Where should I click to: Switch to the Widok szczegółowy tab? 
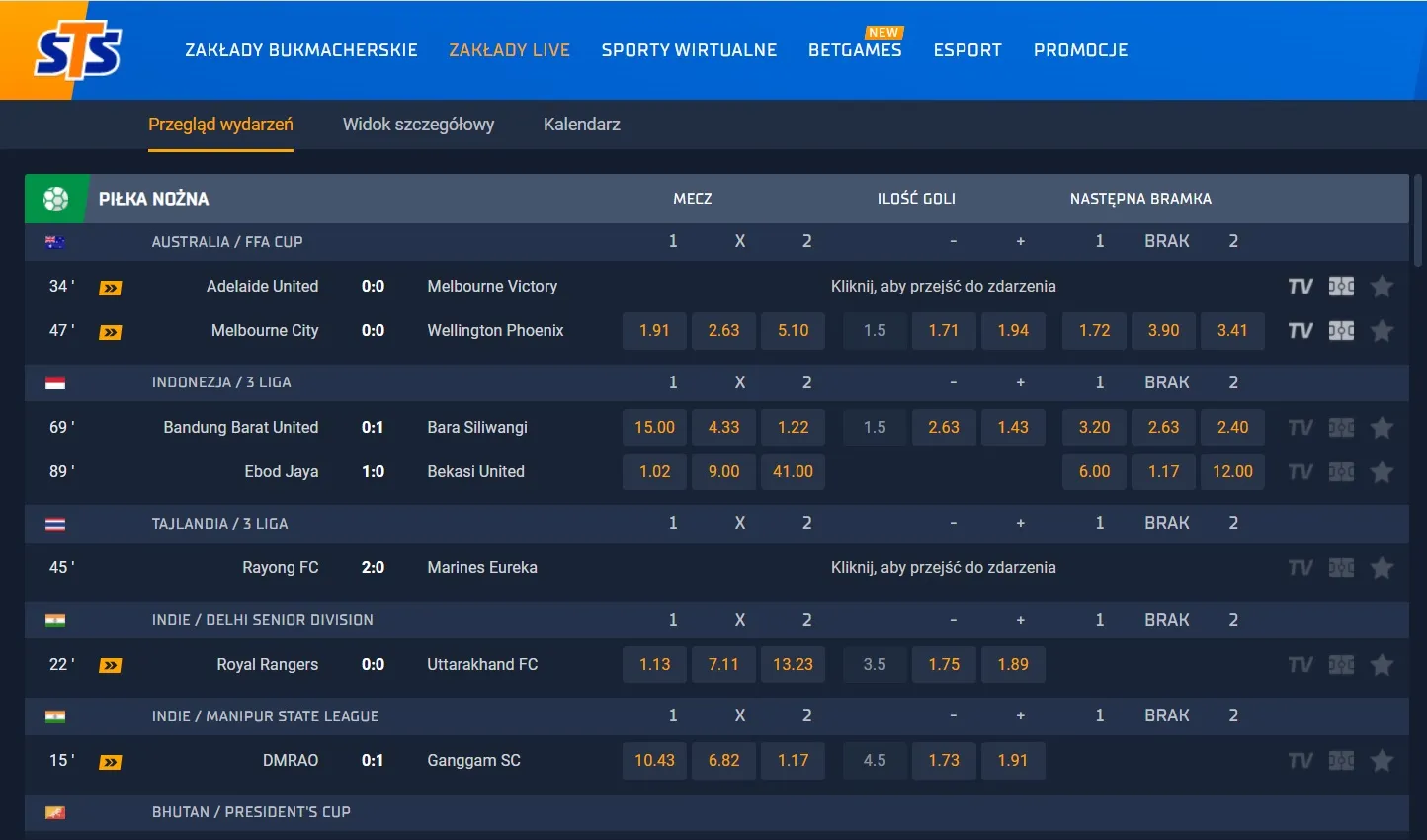418,125
